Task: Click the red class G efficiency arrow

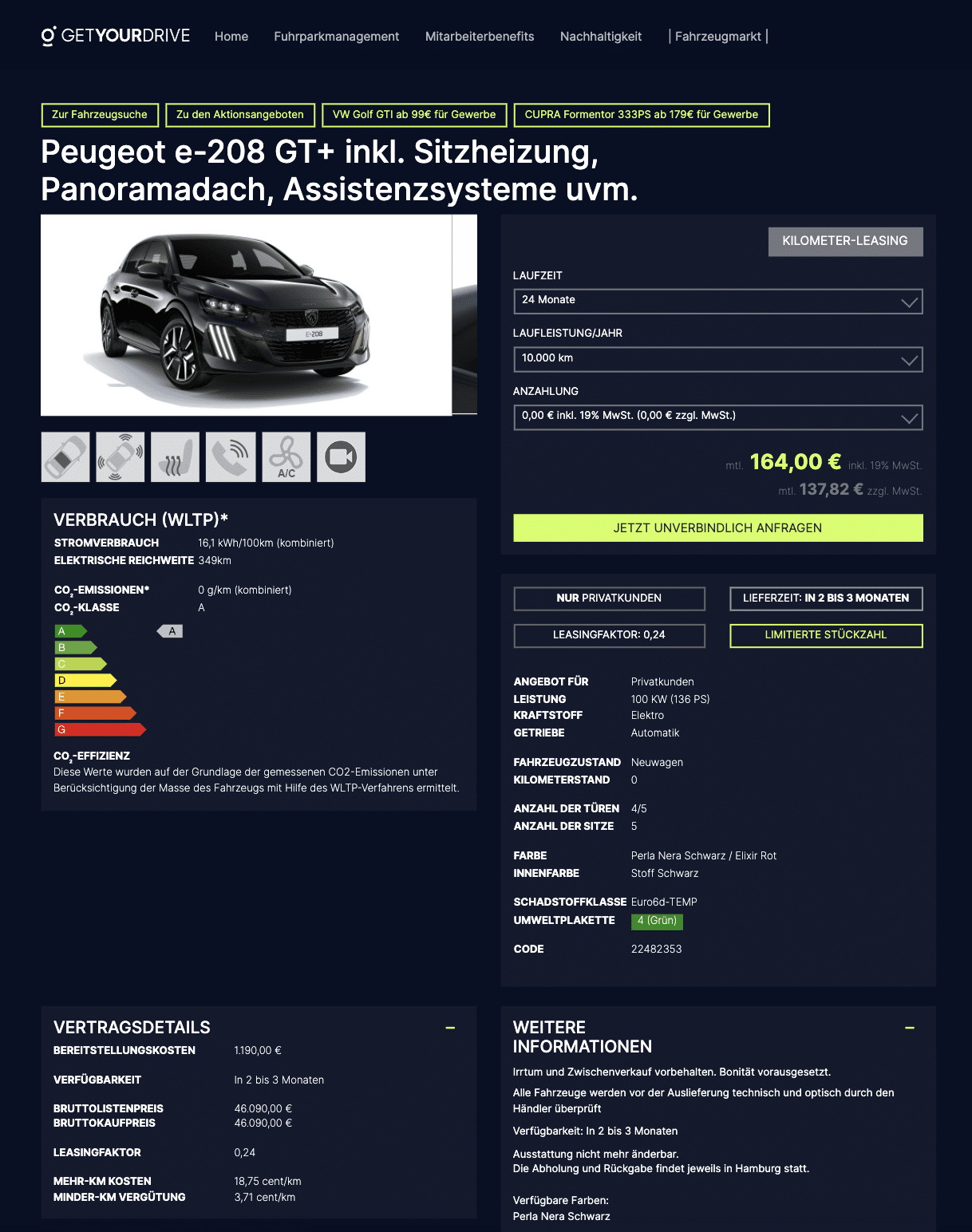Action: [100, 729]
